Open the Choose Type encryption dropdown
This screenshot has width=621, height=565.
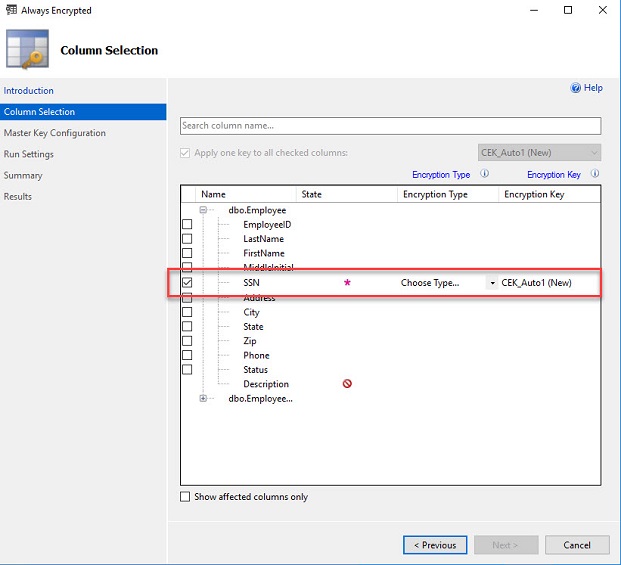click(x=491, y=283)
